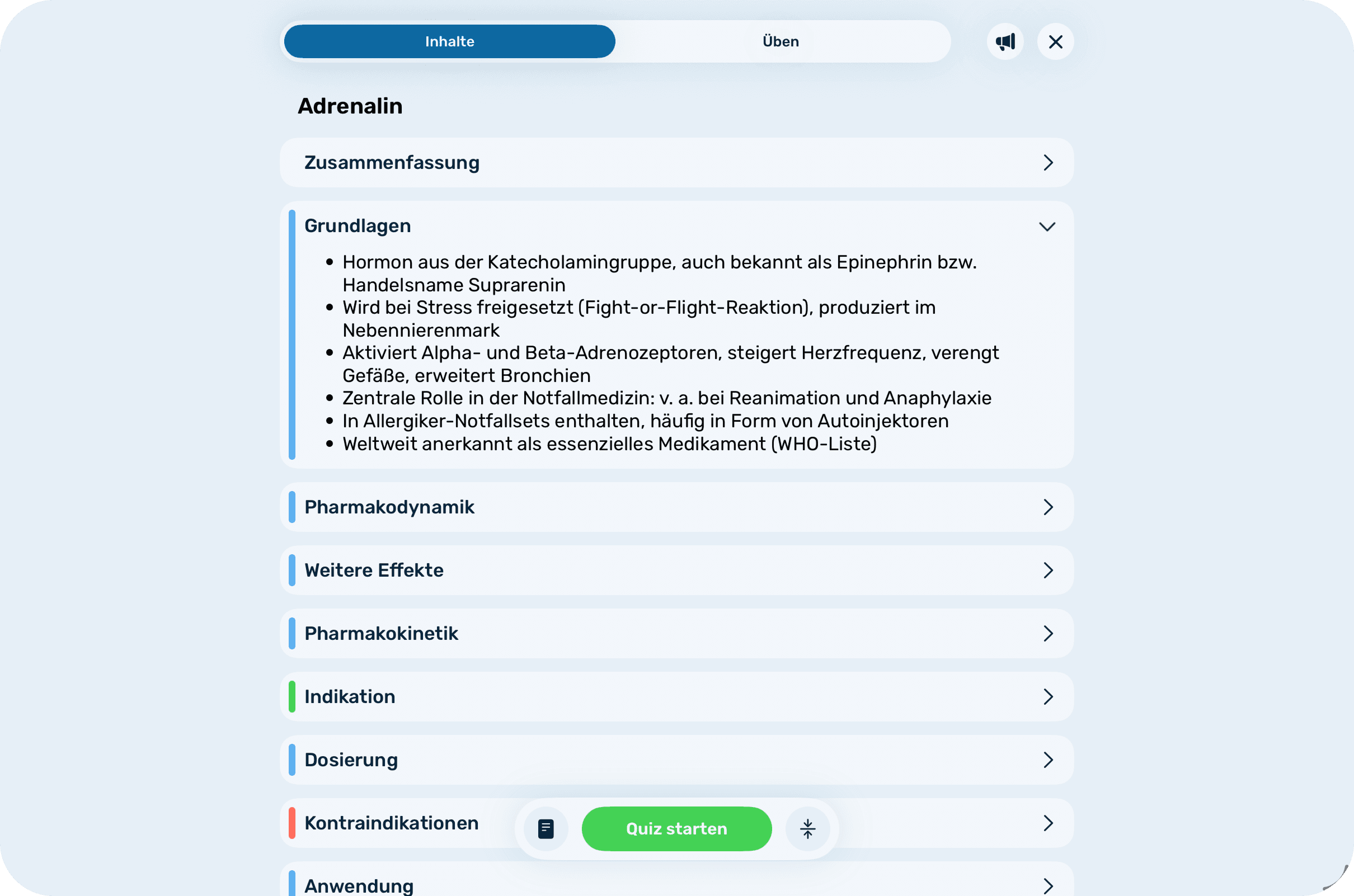This screenshot has height=896, width=1354.
Task: Open the notes document icon in bottom bar
Action: point(546,828)
